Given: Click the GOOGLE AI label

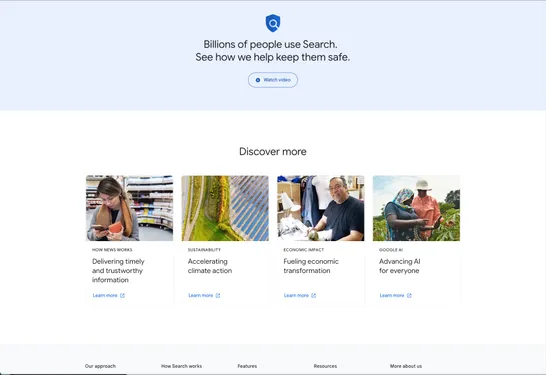Looking at the screenshot, I should coord(391,250).
